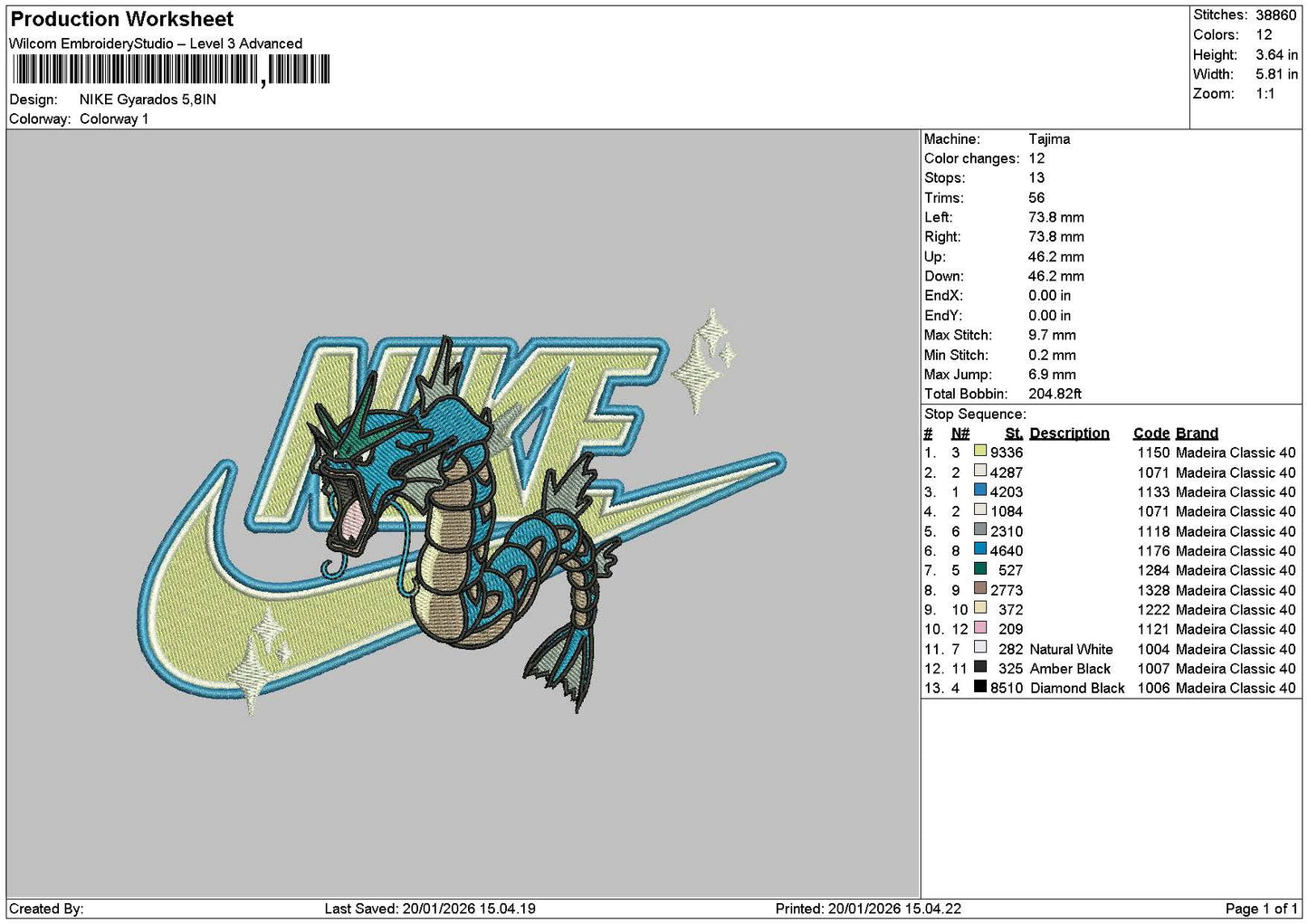Screen dimensions: 1308x924
Task: Click the Up value 46.2 mm
Action: point(1056,256)
